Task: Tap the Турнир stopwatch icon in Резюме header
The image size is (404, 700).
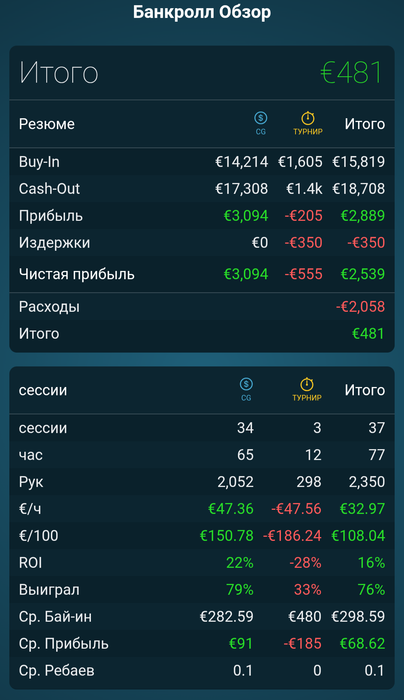Action: (x=308, y=118)
